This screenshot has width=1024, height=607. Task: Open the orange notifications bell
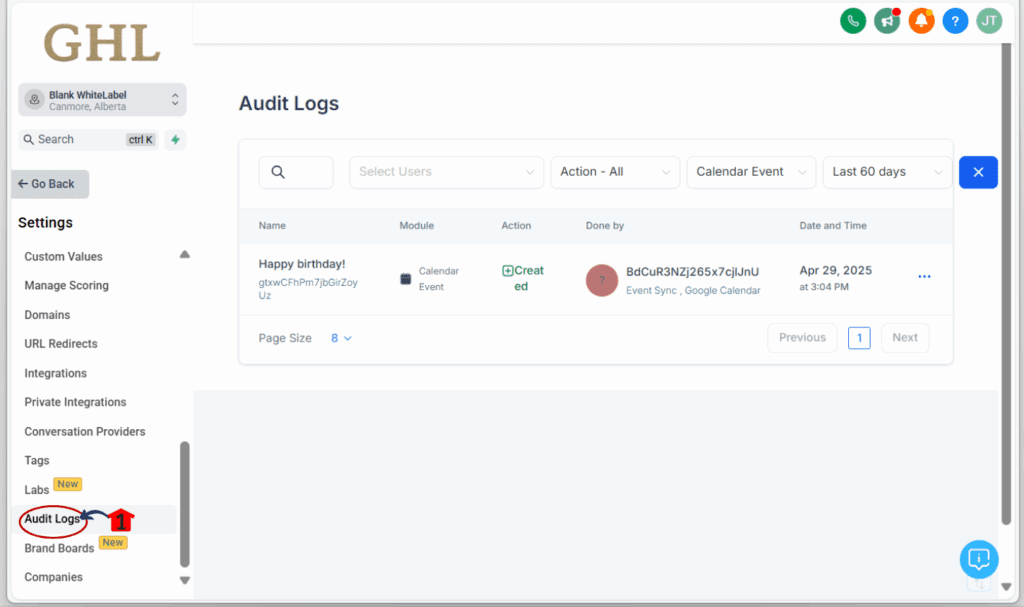pos(921,21)
